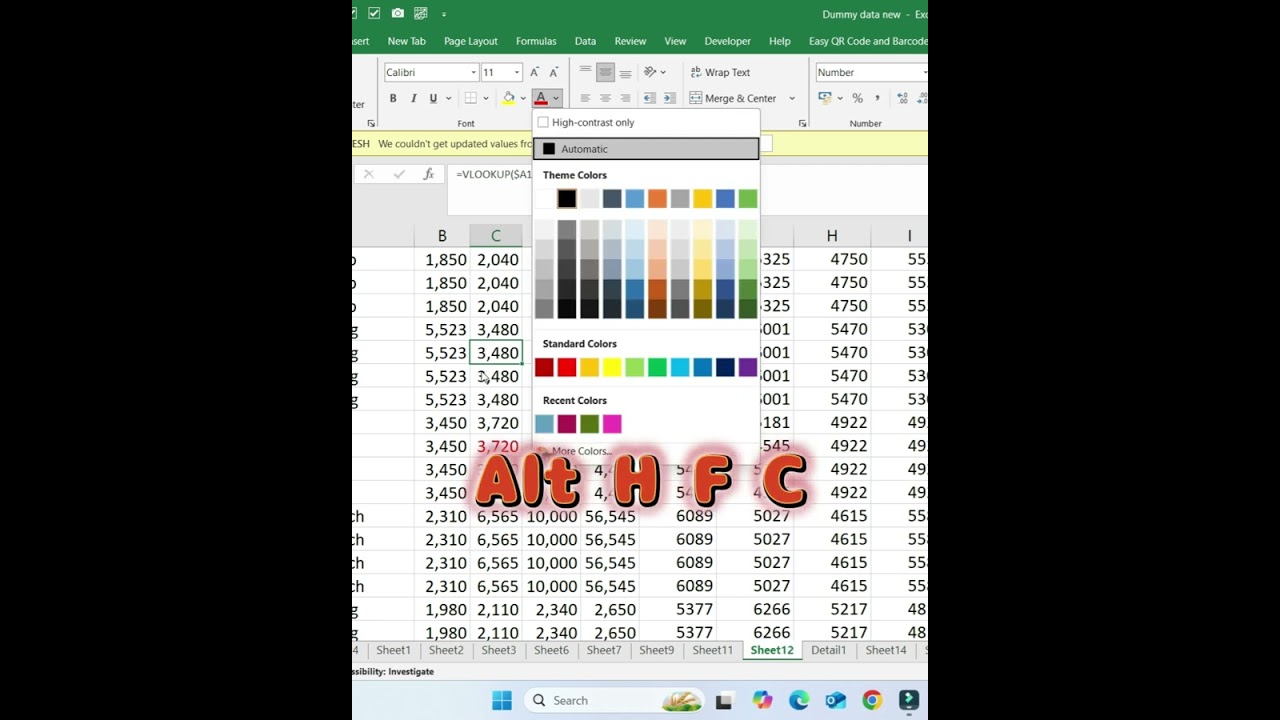Toggle the checkmark box in Quick Access Toolbar
1280x720 pixels.
[374, 13]
